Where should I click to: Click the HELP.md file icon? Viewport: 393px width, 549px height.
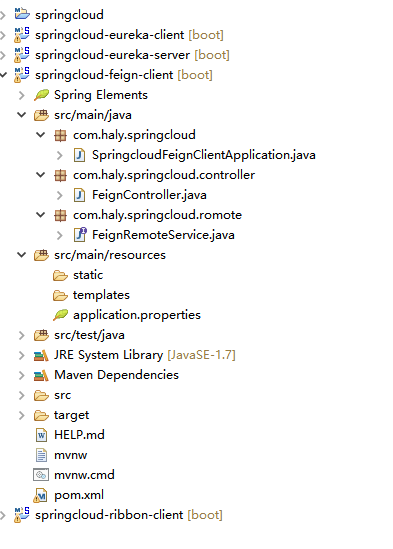point(41,435)
